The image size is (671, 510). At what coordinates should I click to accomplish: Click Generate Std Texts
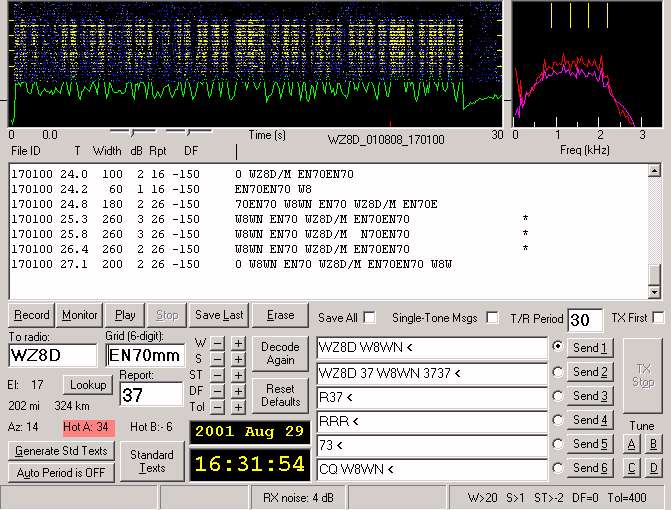point(62,450)
